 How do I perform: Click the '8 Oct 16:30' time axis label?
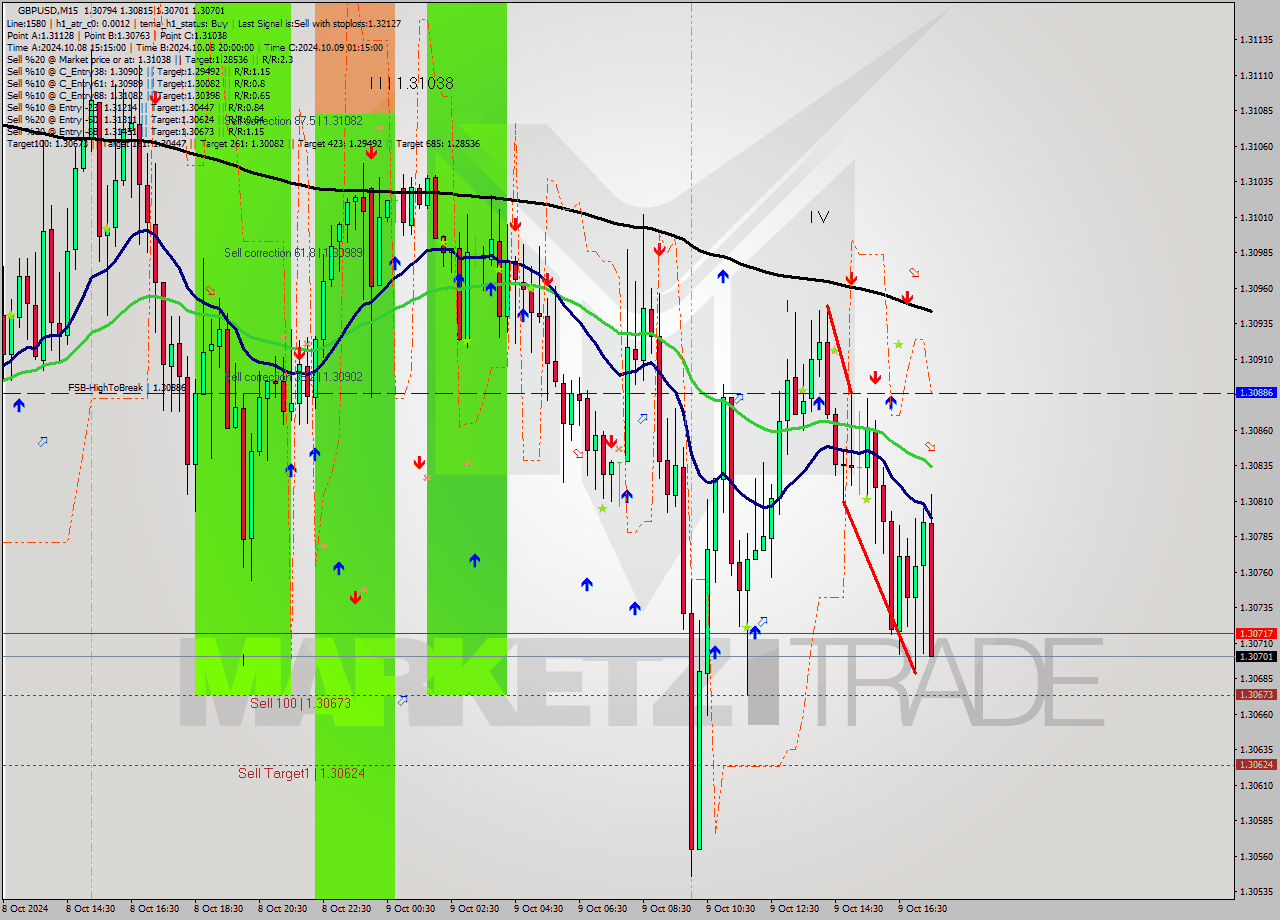[155, 909]
